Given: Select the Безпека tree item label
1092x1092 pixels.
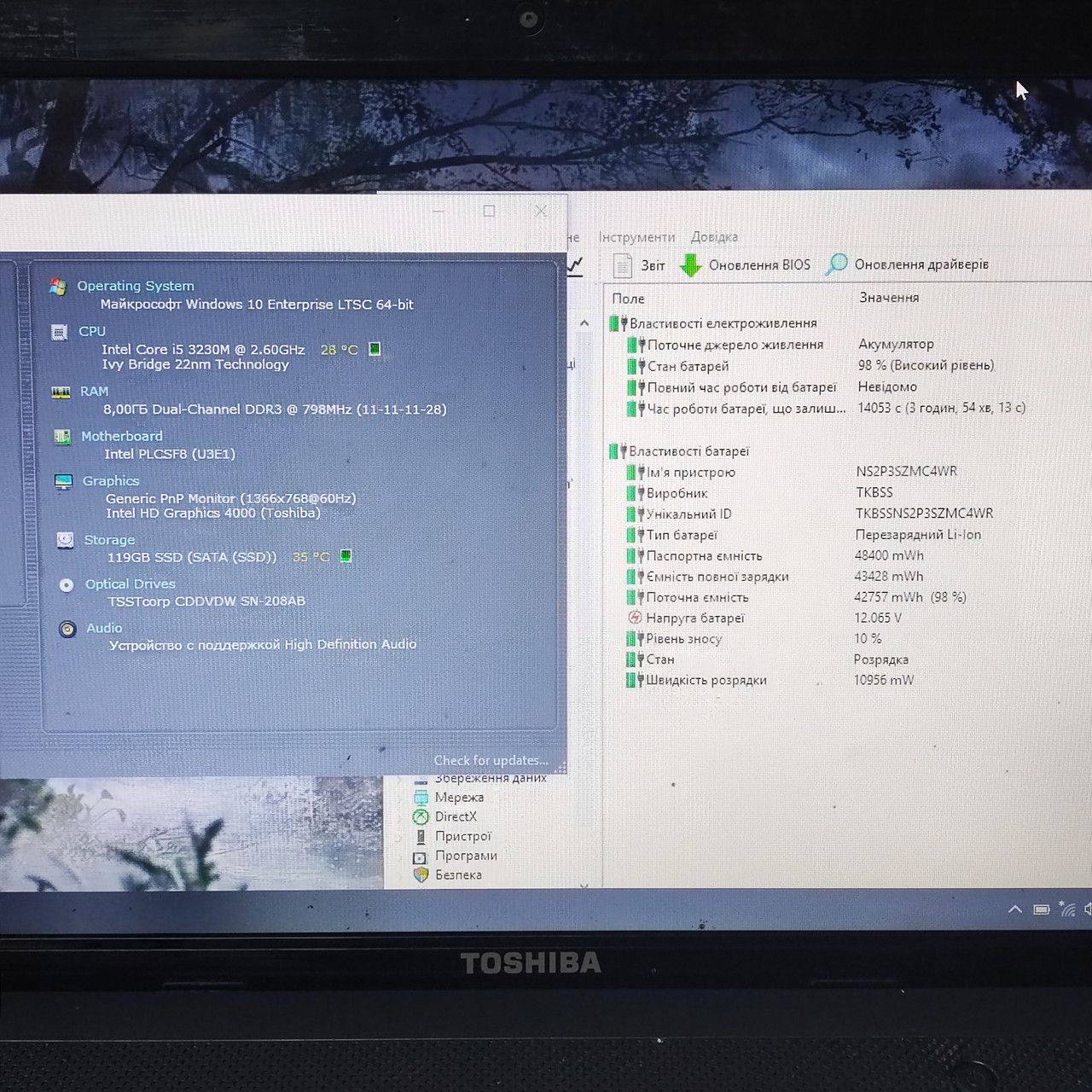Looking at the screenshot, I should click(x=458, y=874).
